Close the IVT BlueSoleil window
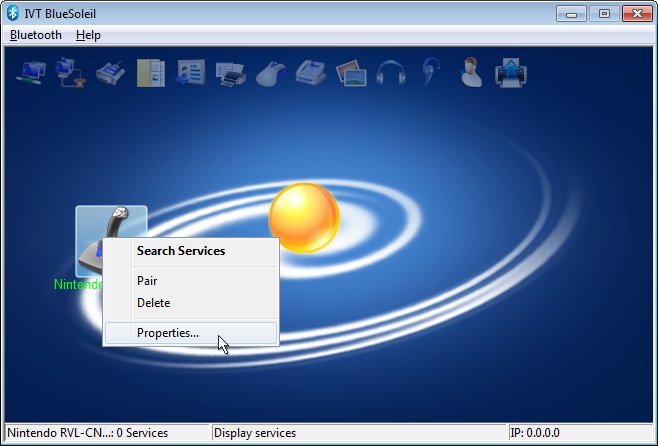The image size is (658, 446). coord(637,14)
